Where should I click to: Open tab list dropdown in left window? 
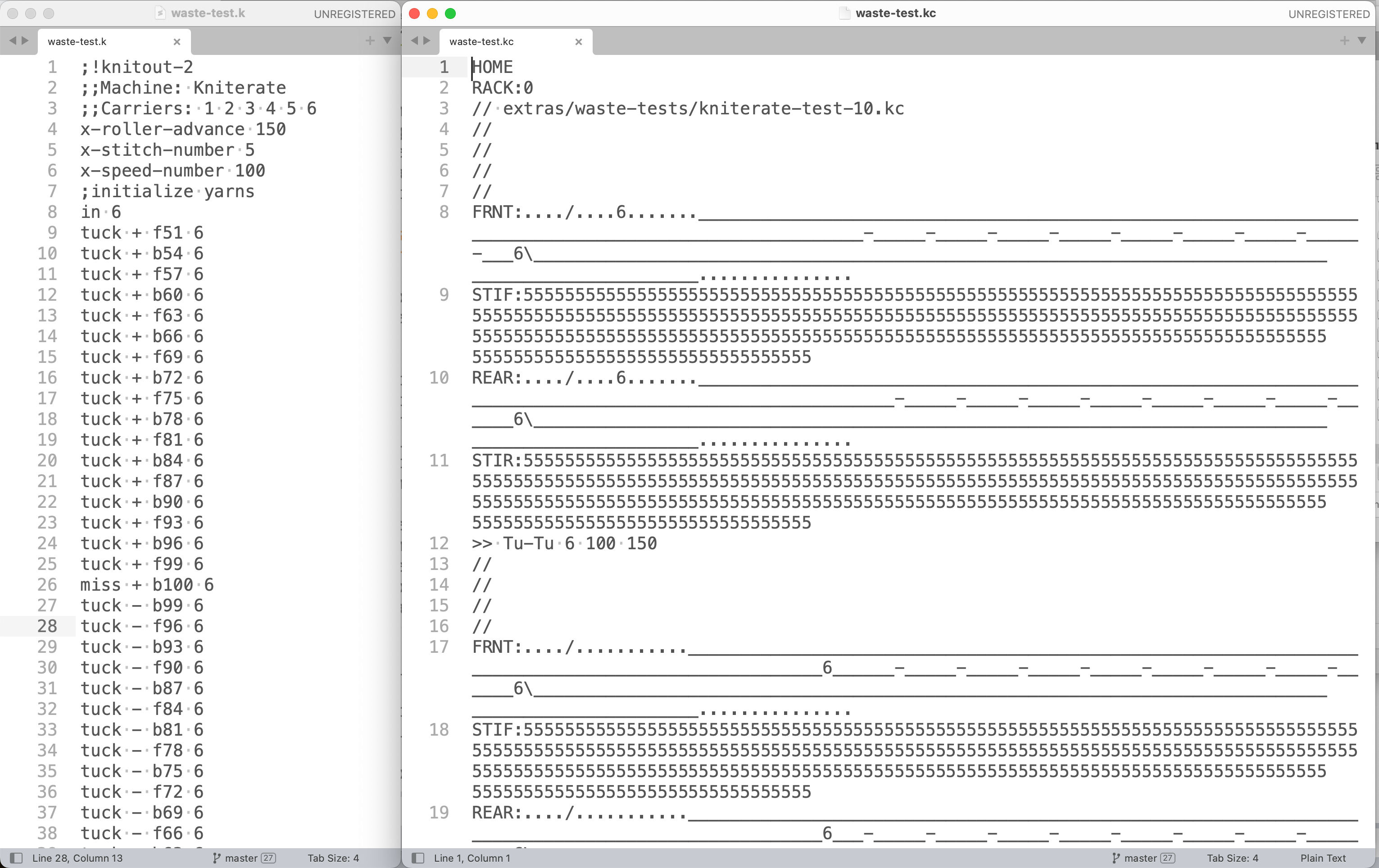[x=387, y=41]
